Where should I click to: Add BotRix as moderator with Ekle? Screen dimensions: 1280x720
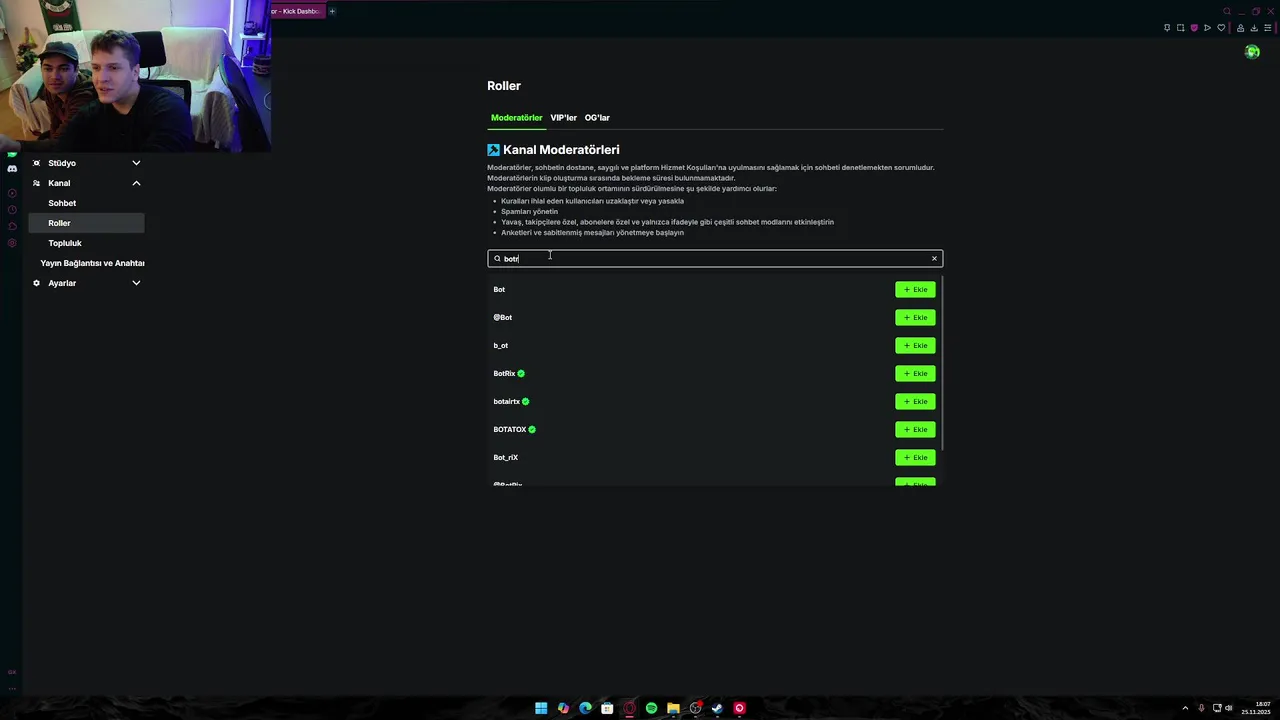915,373
